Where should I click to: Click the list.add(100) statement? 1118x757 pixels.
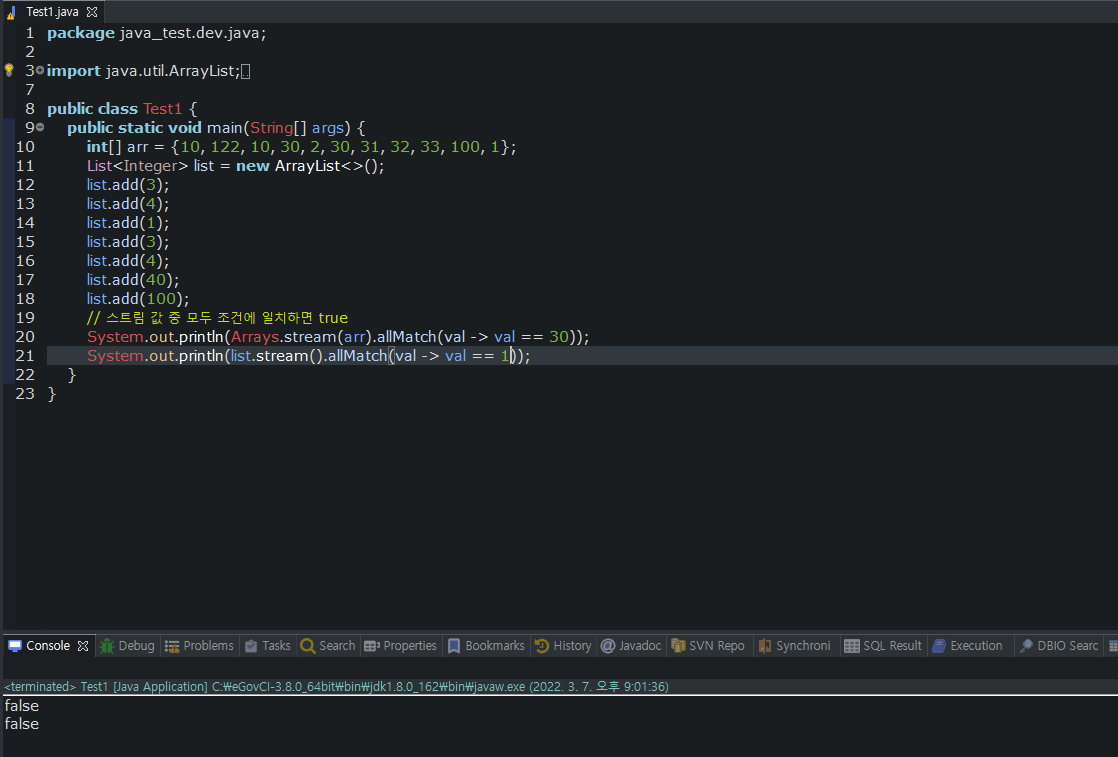pyautogui.click(x=138, y=299)
